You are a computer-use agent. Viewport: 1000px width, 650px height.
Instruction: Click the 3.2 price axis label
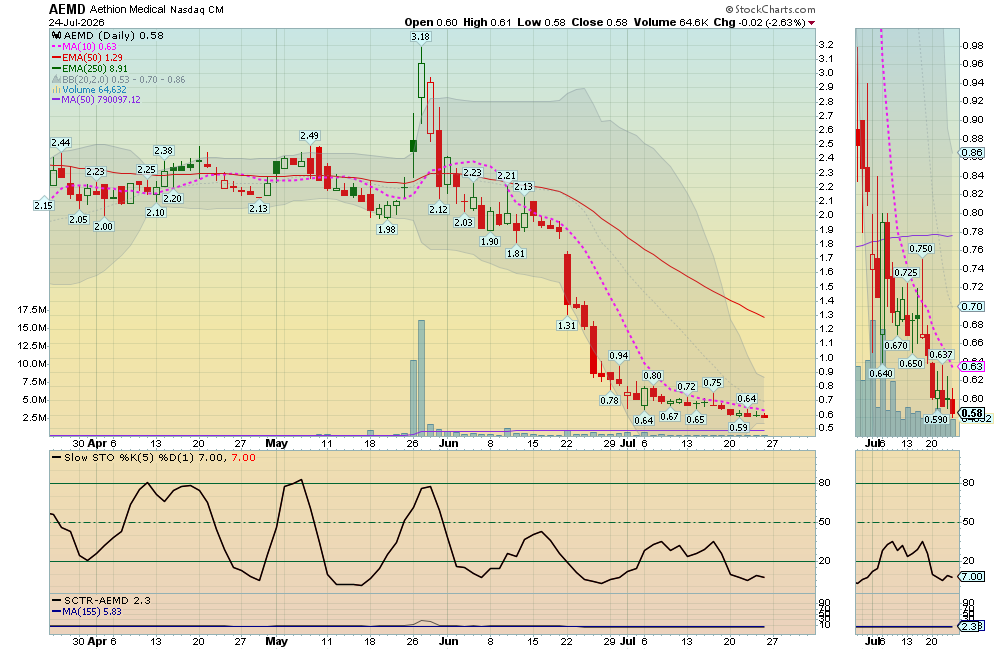pos(826,45)
